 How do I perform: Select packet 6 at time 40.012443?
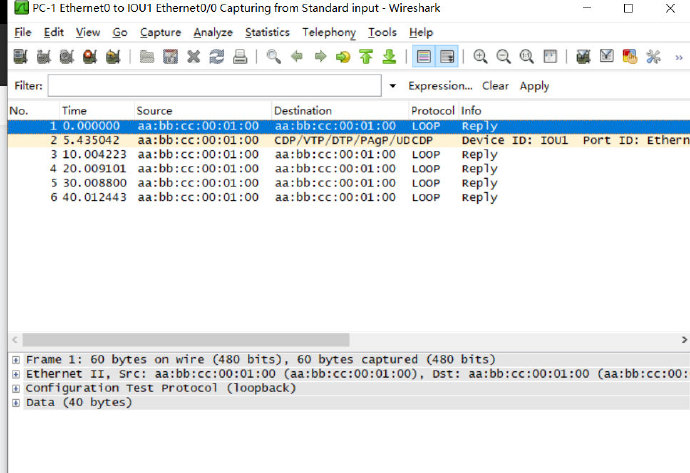pyautogui.click(x=349, y=198)
